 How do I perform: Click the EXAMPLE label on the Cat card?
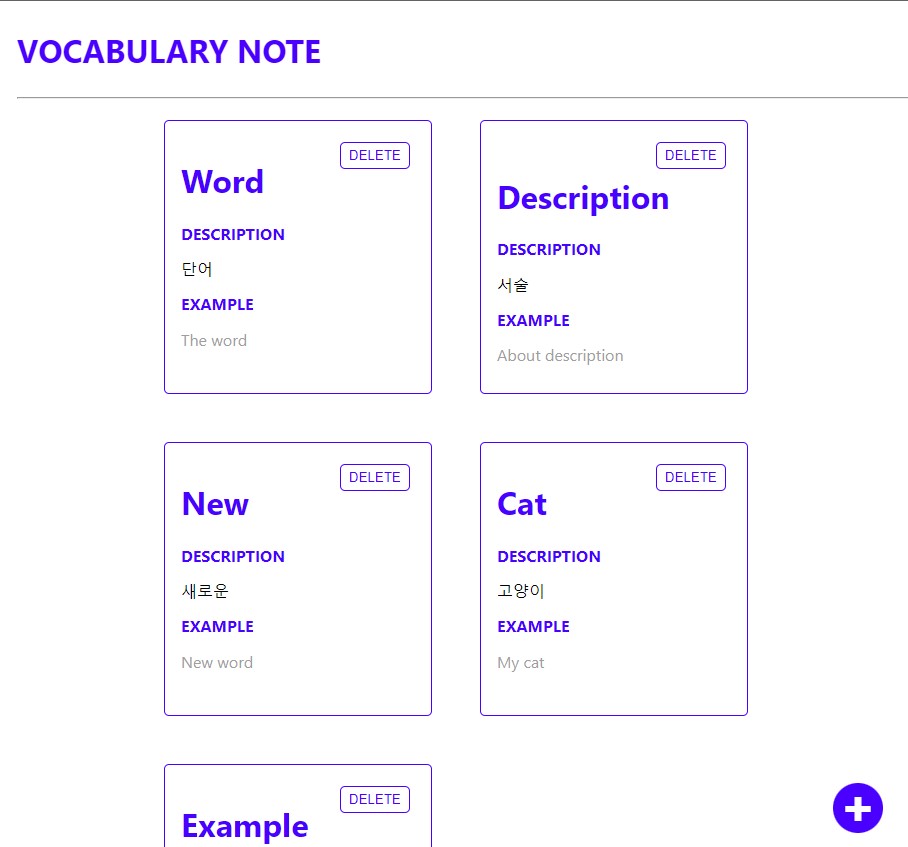click(533, 626)
